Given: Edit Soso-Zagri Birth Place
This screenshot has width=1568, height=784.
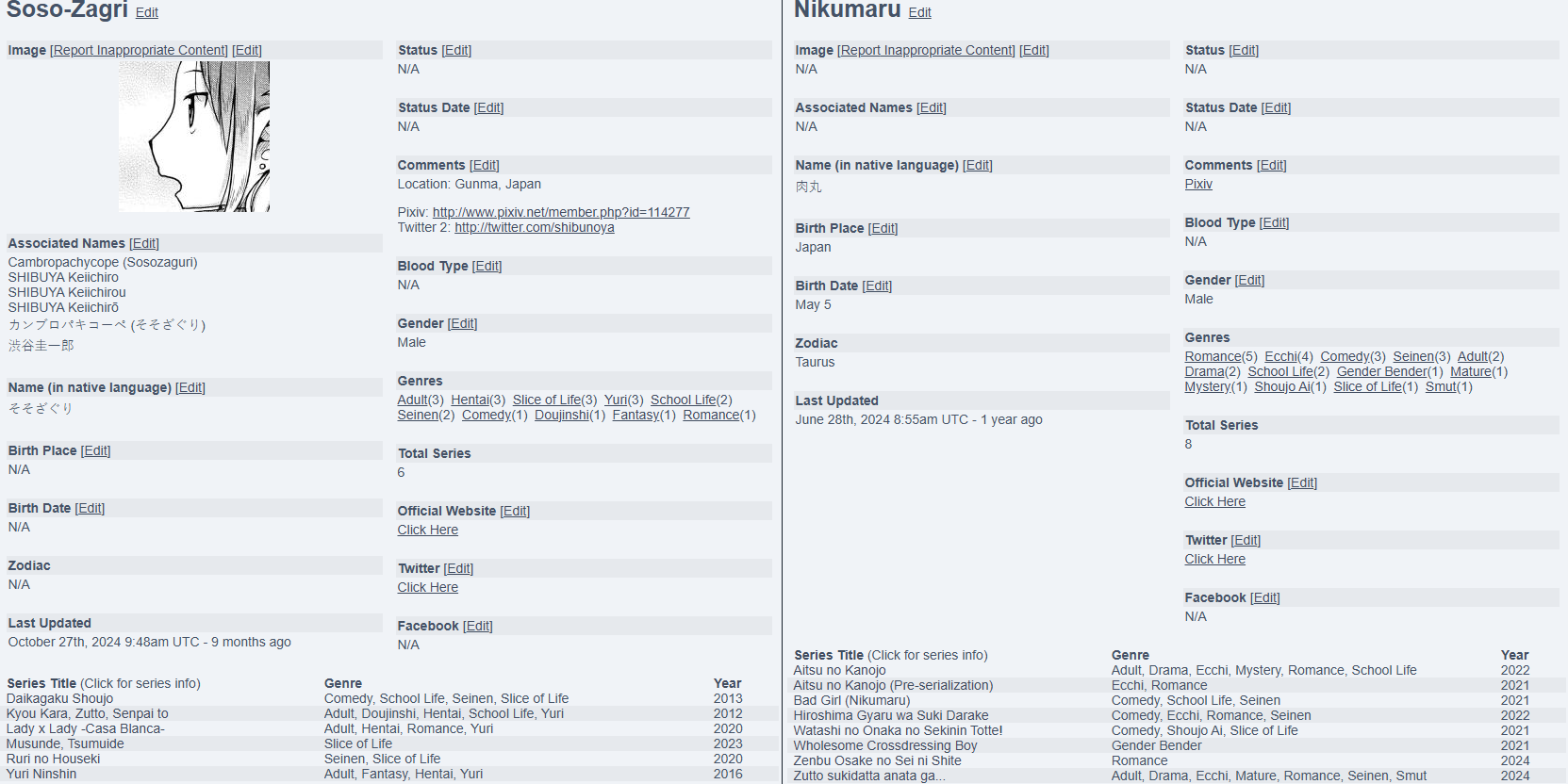Looking at the screenshot, I should click(x=96, y=450).
